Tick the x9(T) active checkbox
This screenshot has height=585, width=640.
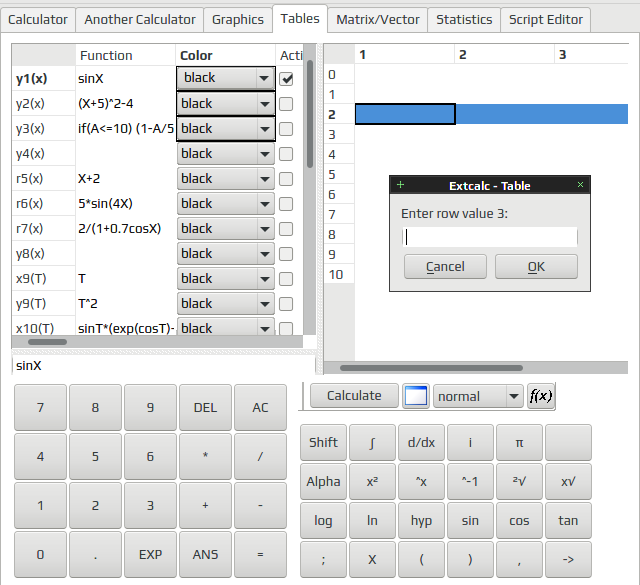pyautogui.click(x=286, y=279)
